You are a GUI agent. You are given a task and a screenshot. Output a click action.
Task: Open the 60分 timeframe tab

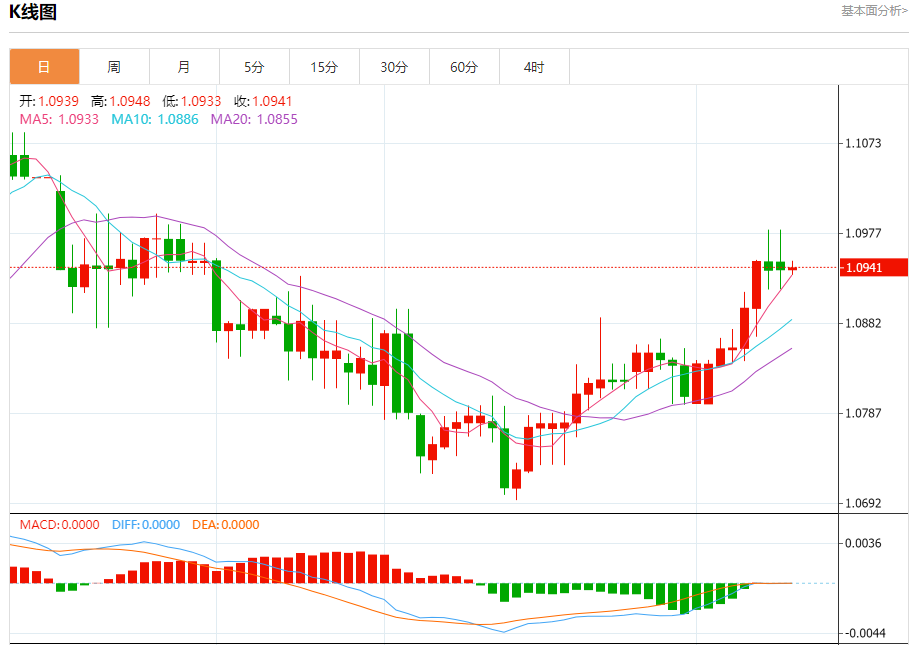pyautogui.click(x=464, y=67)
